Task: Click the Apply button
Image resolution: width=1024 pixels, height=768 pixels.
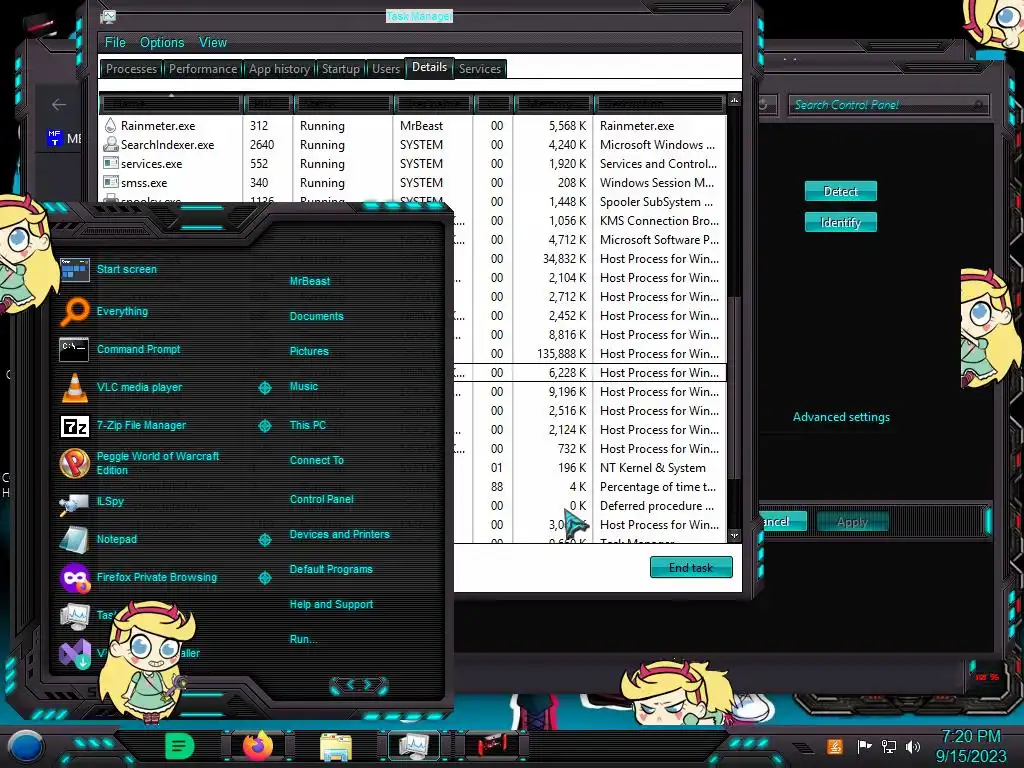Action: [852, 522]
